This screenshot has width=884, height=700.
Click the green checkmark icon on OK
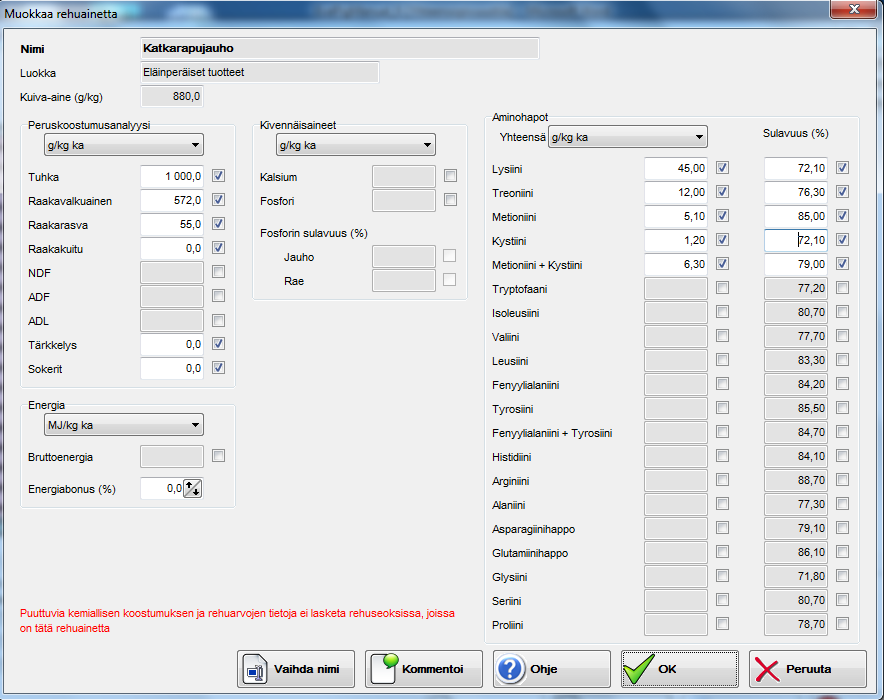point(639,668)
